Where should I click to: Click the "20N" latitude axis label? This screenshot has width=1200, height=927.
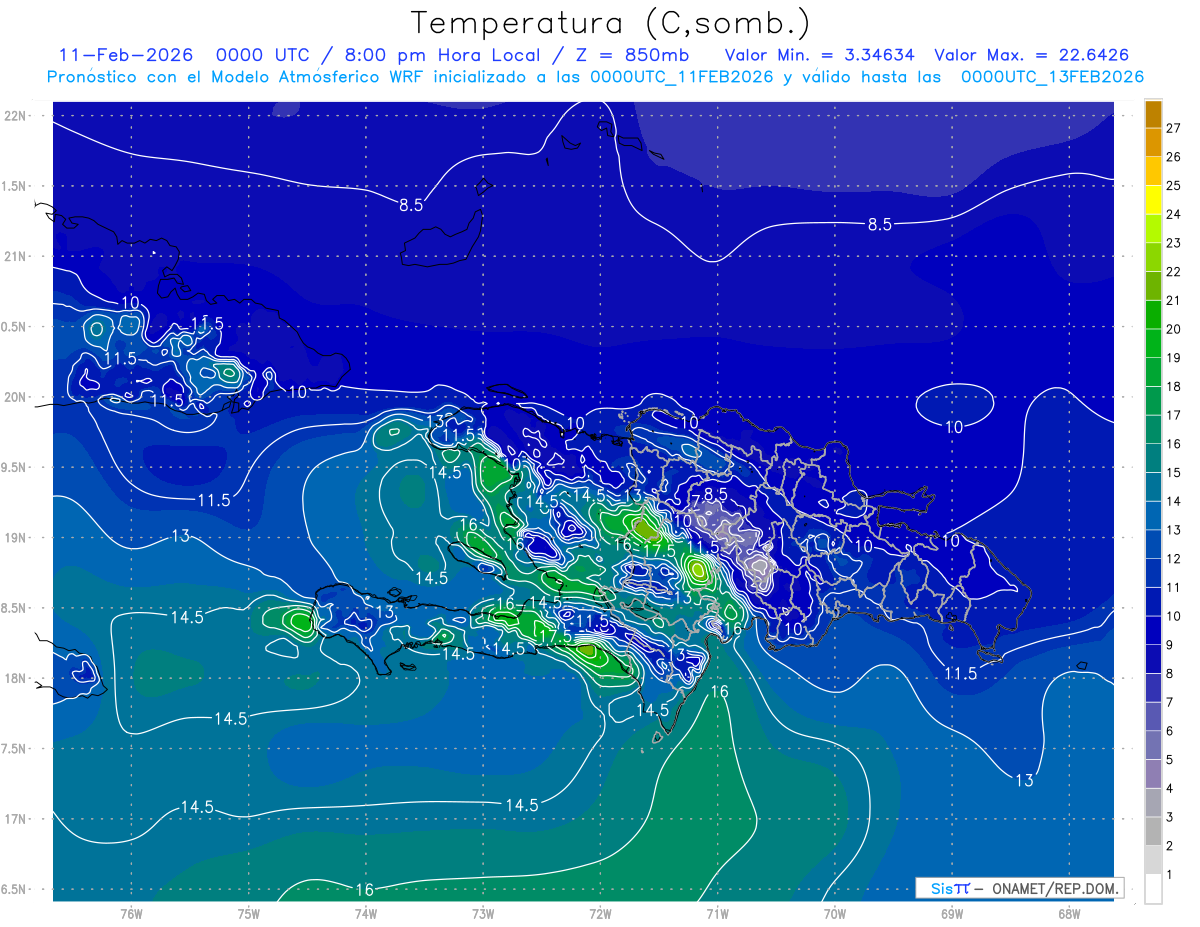pyautogui.click(x=17, y=397)
